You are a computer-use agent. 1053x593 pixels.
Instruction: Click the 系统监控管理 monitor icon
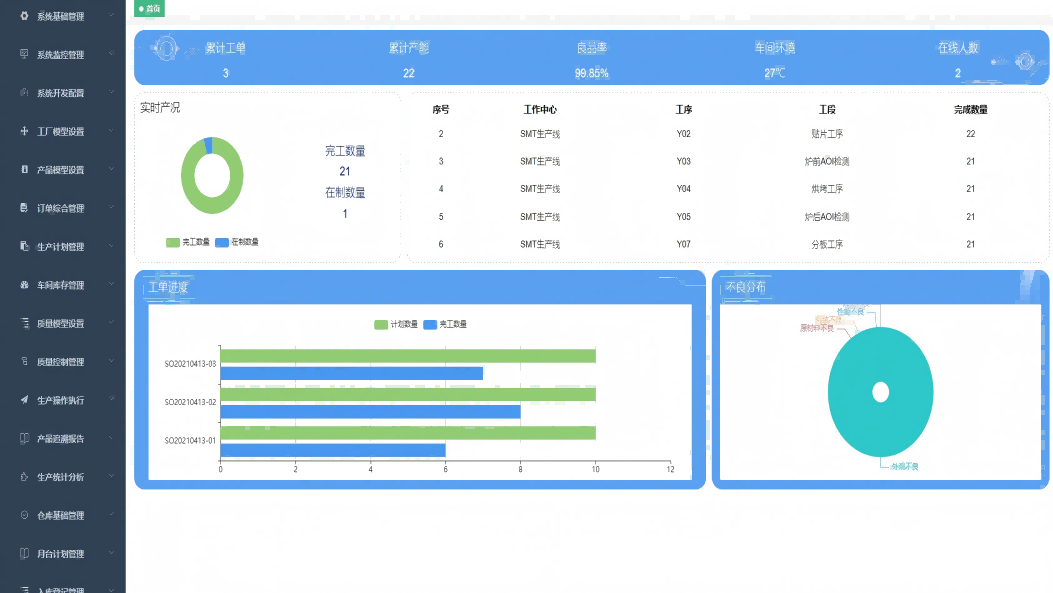pos(25,54)
